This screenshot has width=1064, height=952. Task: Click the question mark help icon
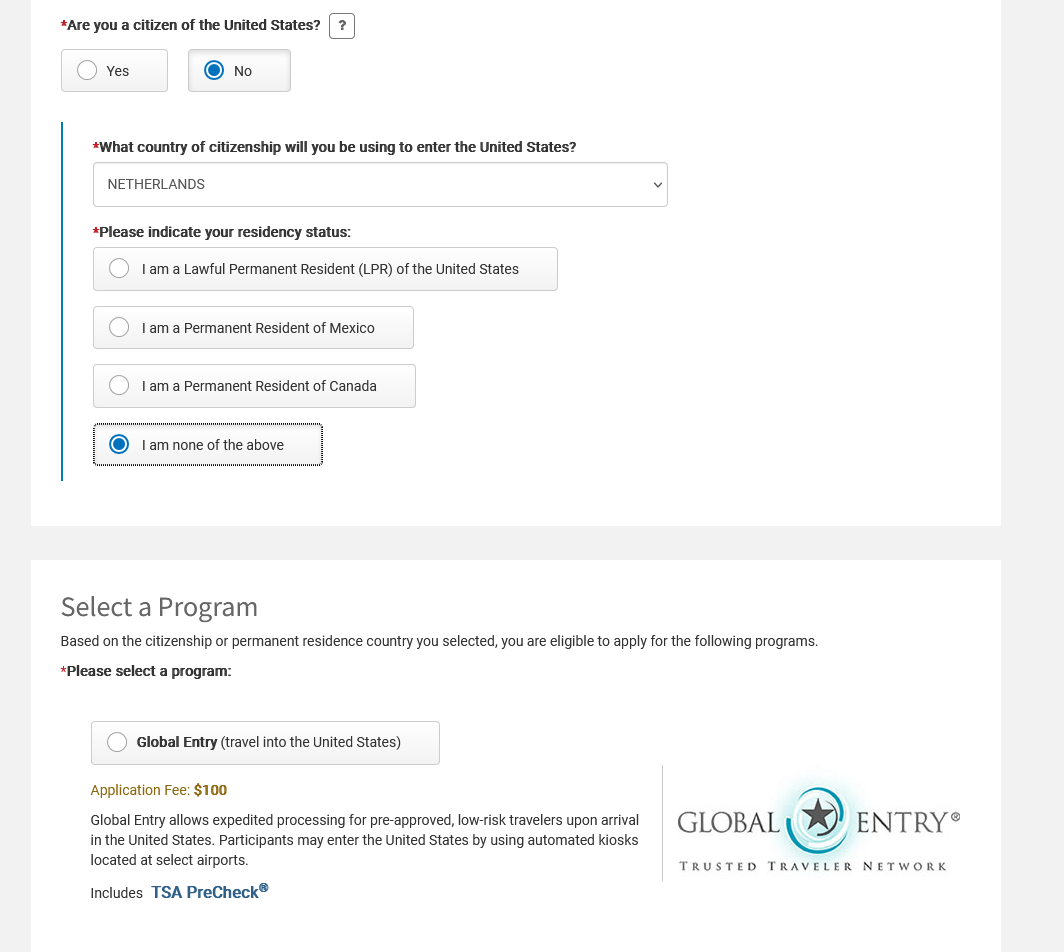tap(342, 26)
